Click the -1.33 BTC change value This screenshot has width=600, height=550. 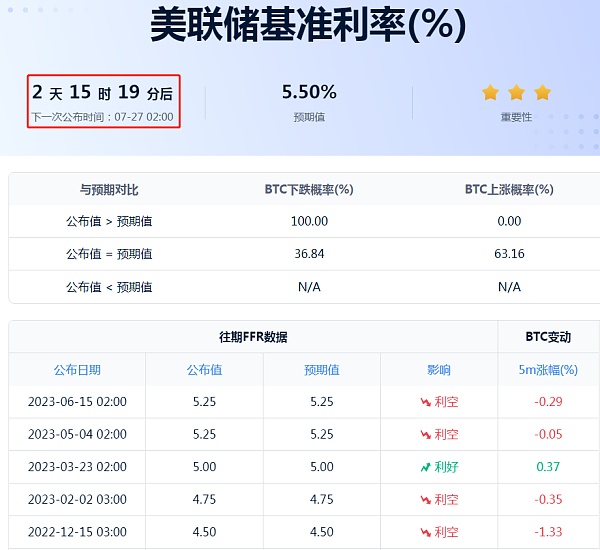(548, 532)
